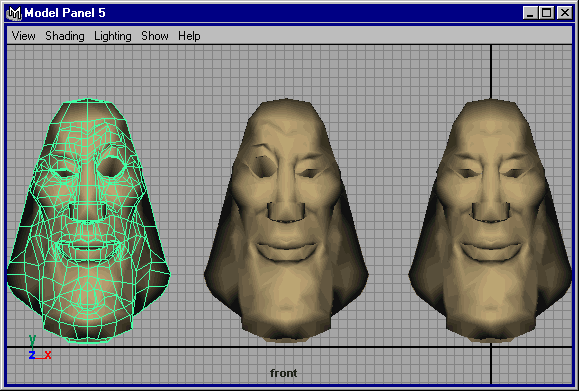Minimize the Model Panel 5 window
The height and width of the screenshot is (391, 579).
pos(530,13)
